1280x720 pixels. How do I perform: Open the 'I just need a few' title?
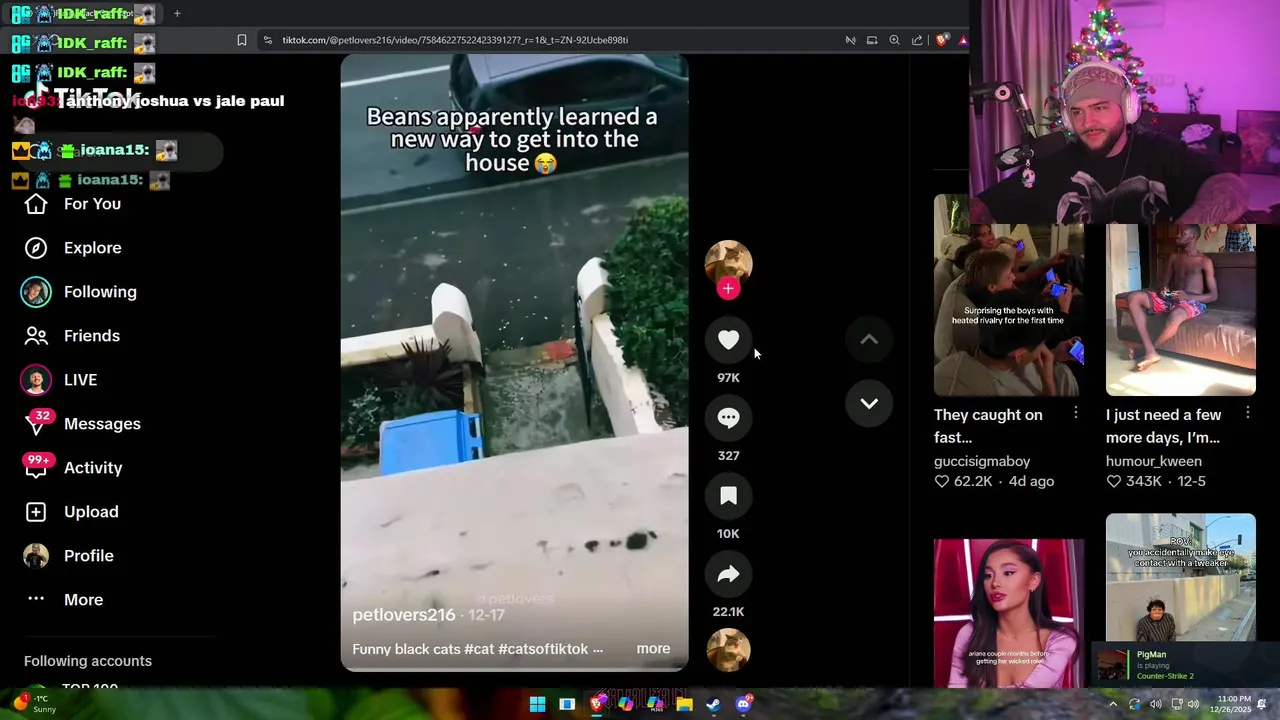[x=1164, y=426]
